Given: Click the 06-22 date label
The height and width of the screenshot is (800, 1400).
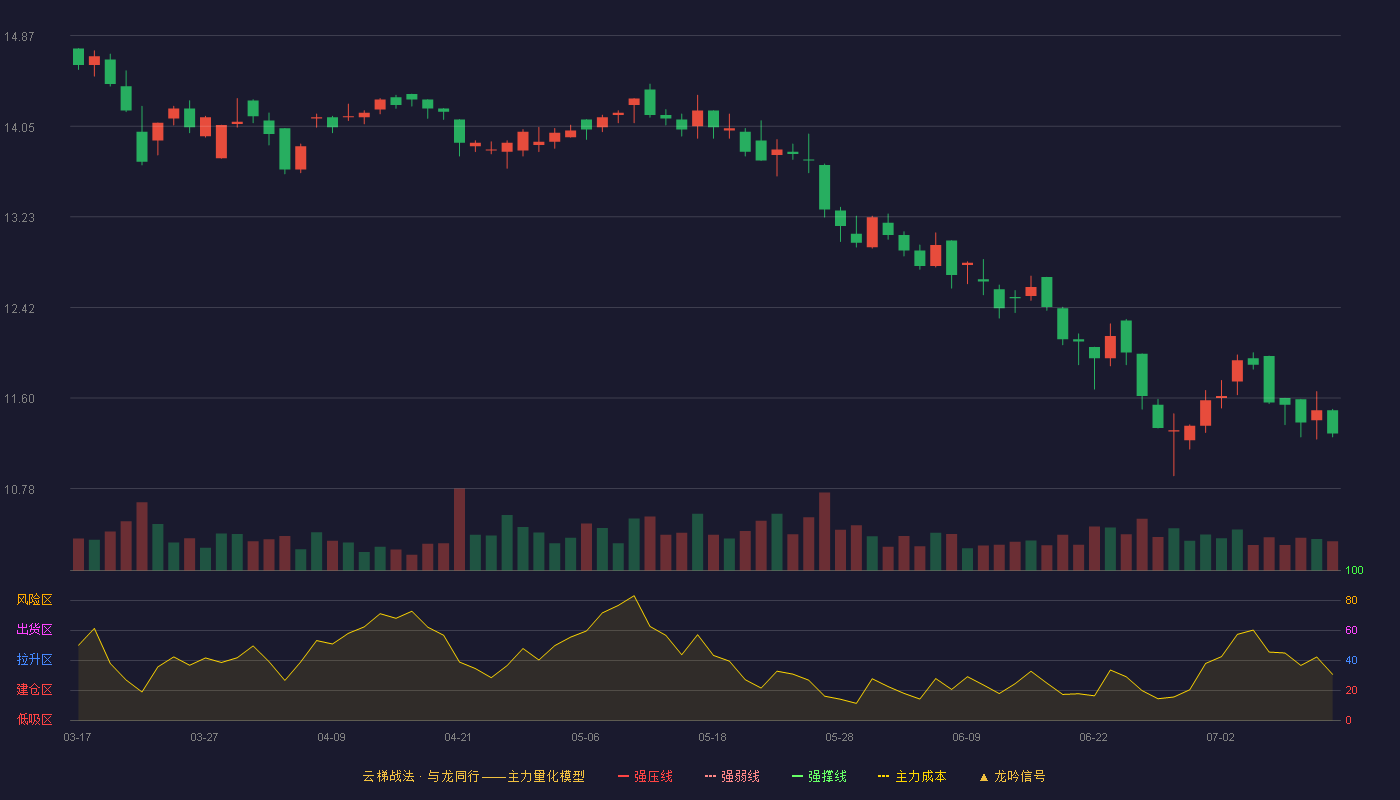Looking at the screenshot, I should pyautogui.click(x=1093, y=737).
